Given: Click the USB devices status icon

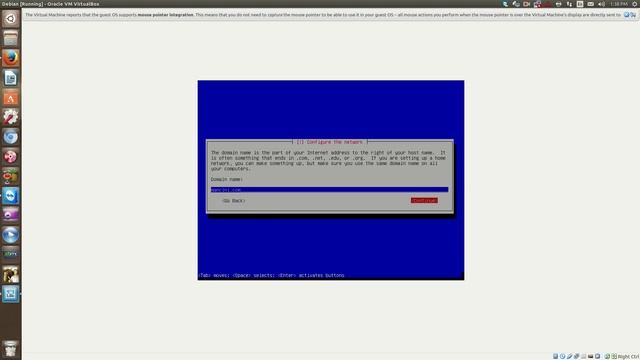Looking at the screenshot, I should coord(569,356).
